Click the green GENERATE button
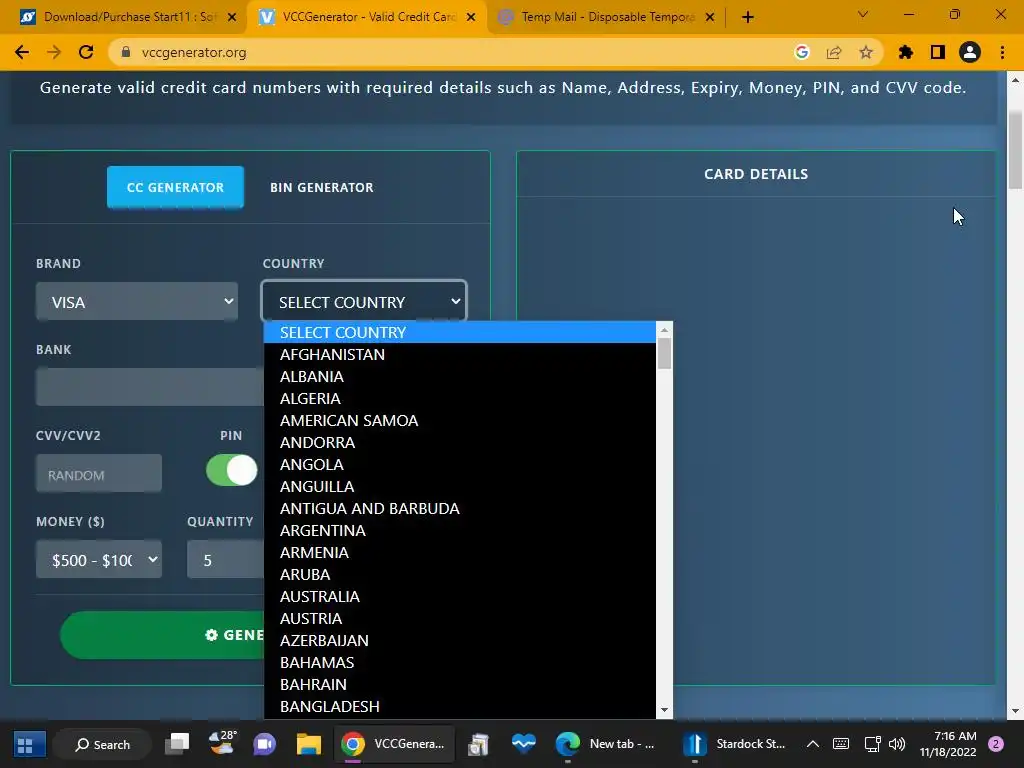The width and height of the screenshot is (1024, 768). point(162,635)
